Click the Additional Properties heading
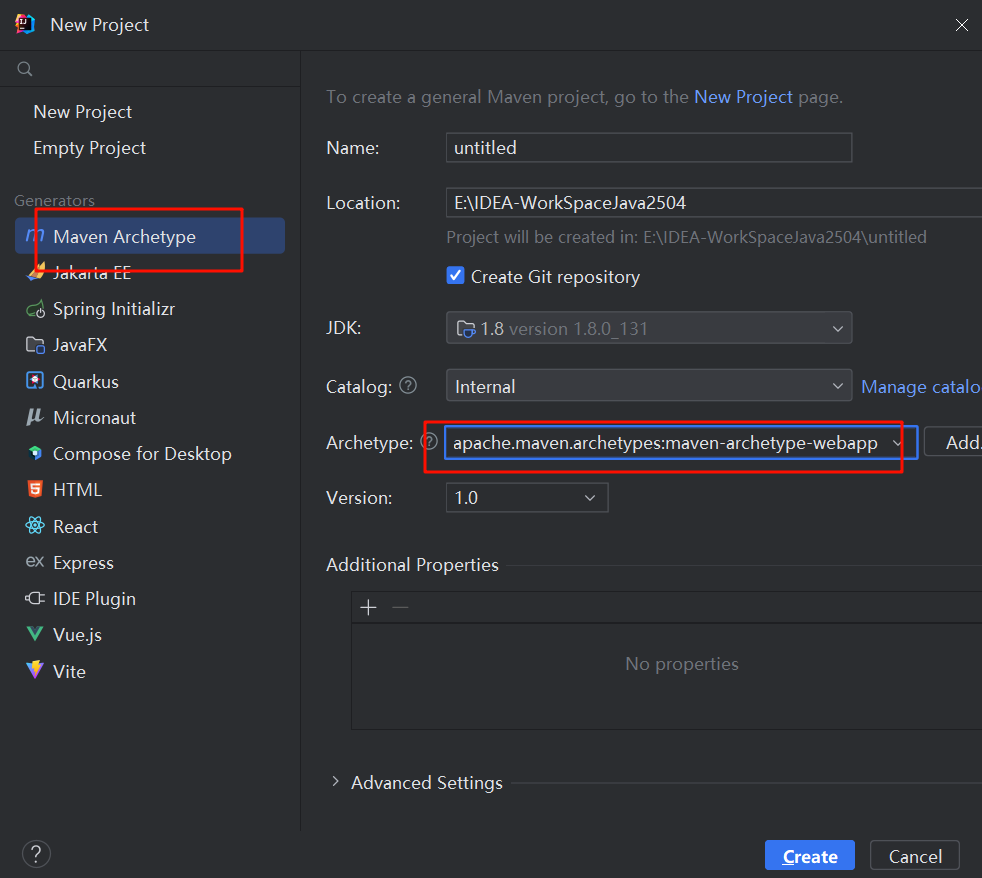This screenshot has width=982, height=878. pos(412,565)
